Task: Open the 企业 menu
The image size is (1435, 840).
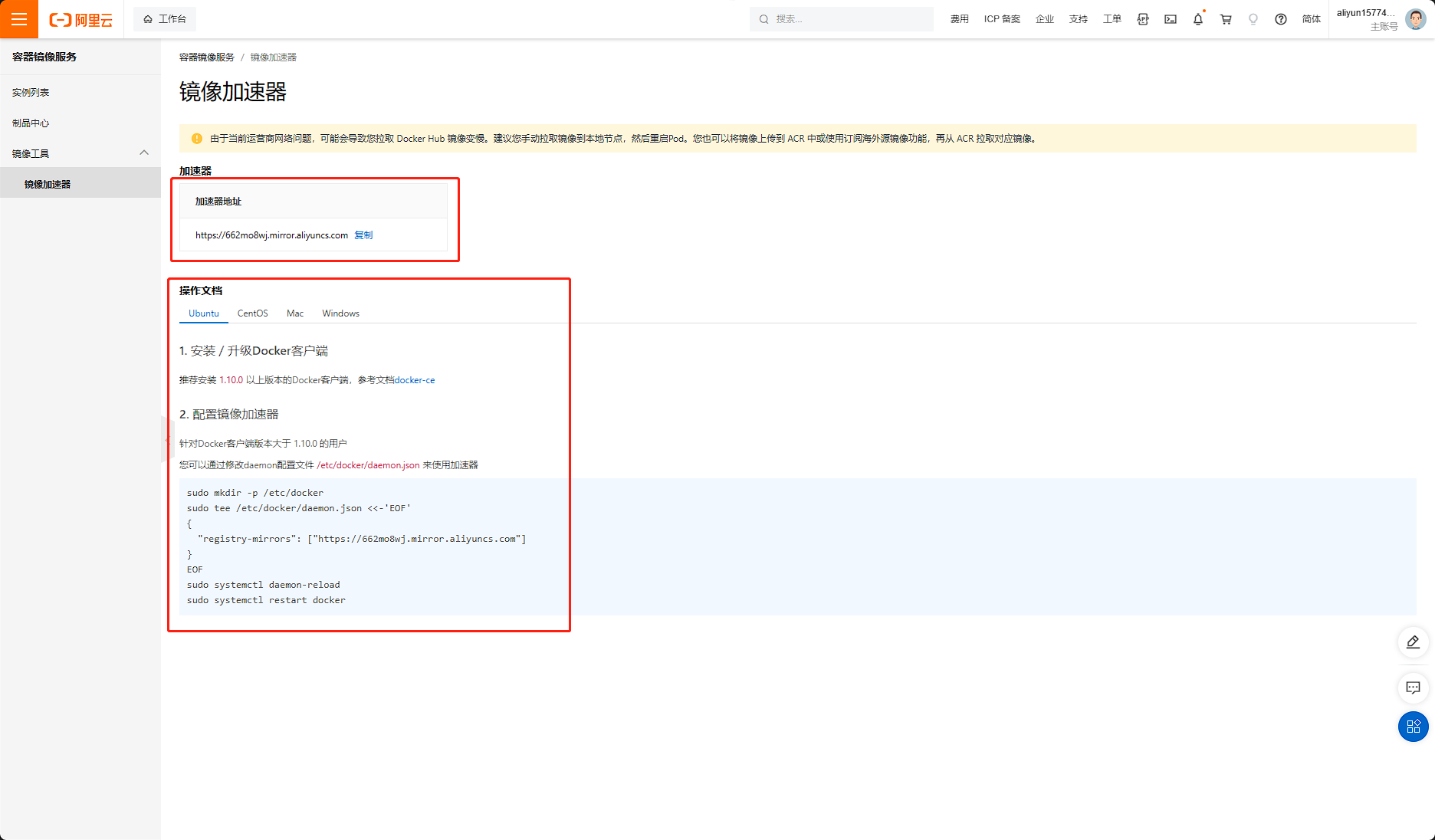Action: click(x=1045, y=19)
